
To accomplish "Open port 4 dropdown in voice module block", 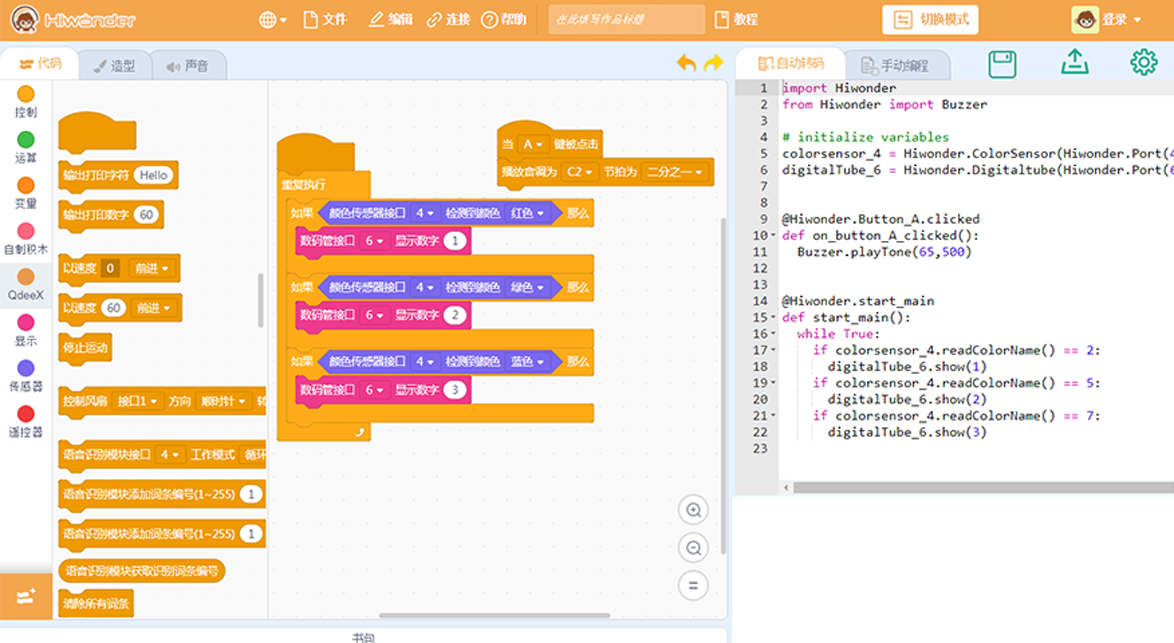I will (170, 454).
